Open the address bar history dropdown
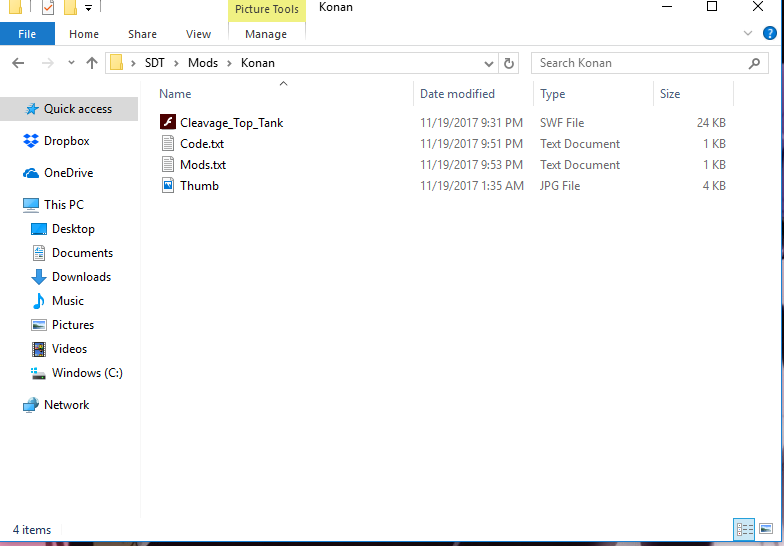 489,63
